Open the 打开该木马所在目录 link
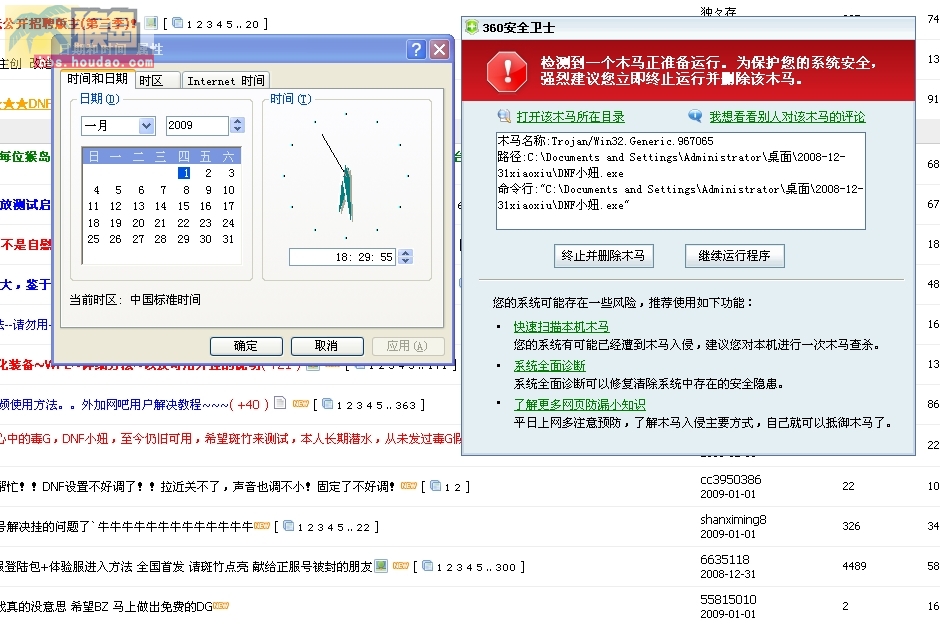Image resolution: width=940 pixels, height=624 pixels. (x=570, y=117)
